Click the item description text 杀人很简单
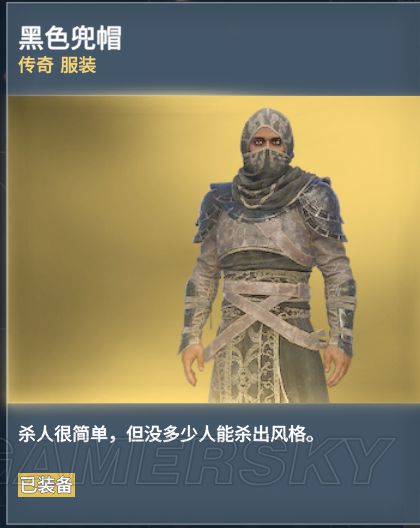 (x=167, y=434)
